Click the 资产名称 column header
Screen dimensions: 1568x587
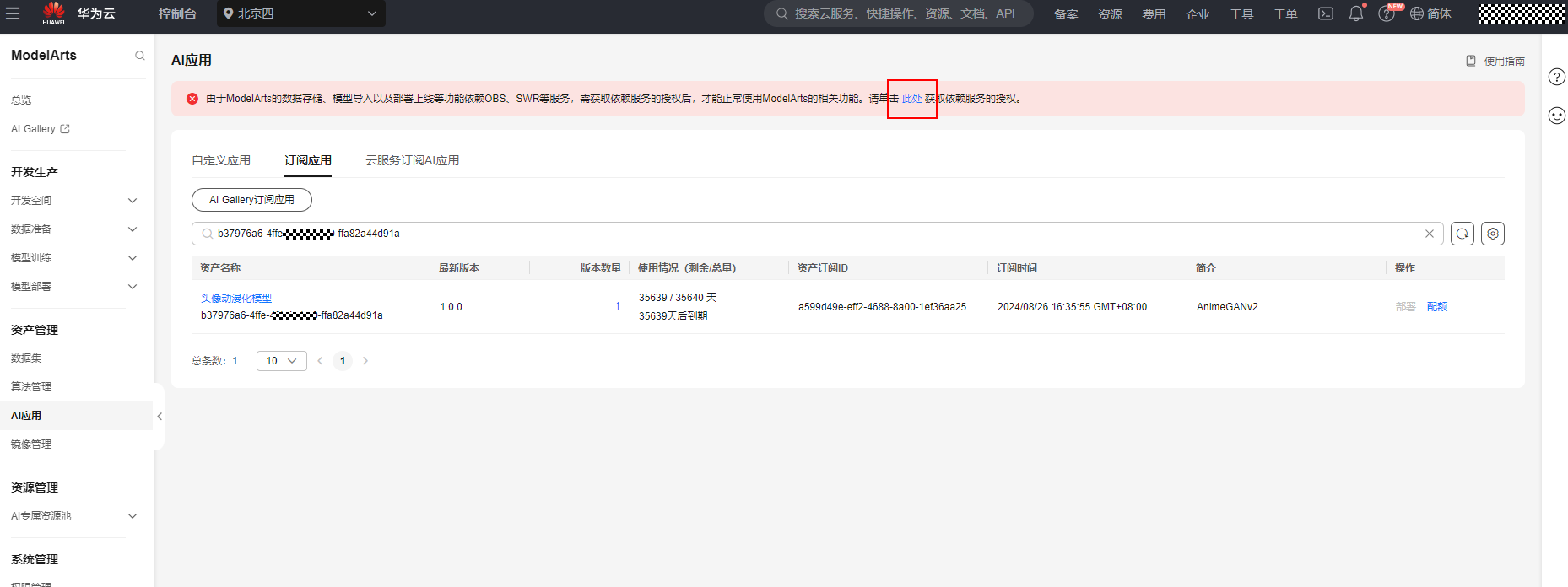[220, 268]
